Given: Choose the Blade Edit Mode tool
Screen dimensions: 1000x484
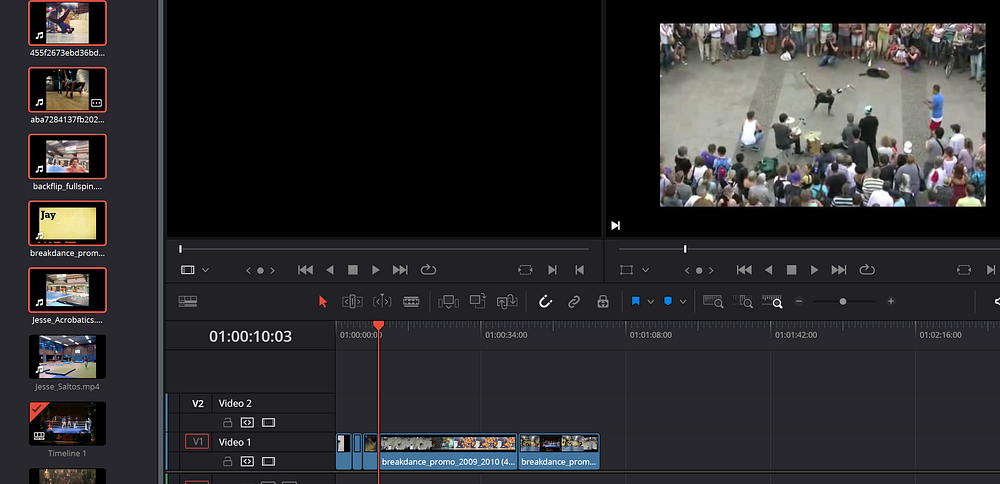Looking at the screenshot, I should point(411,301).
